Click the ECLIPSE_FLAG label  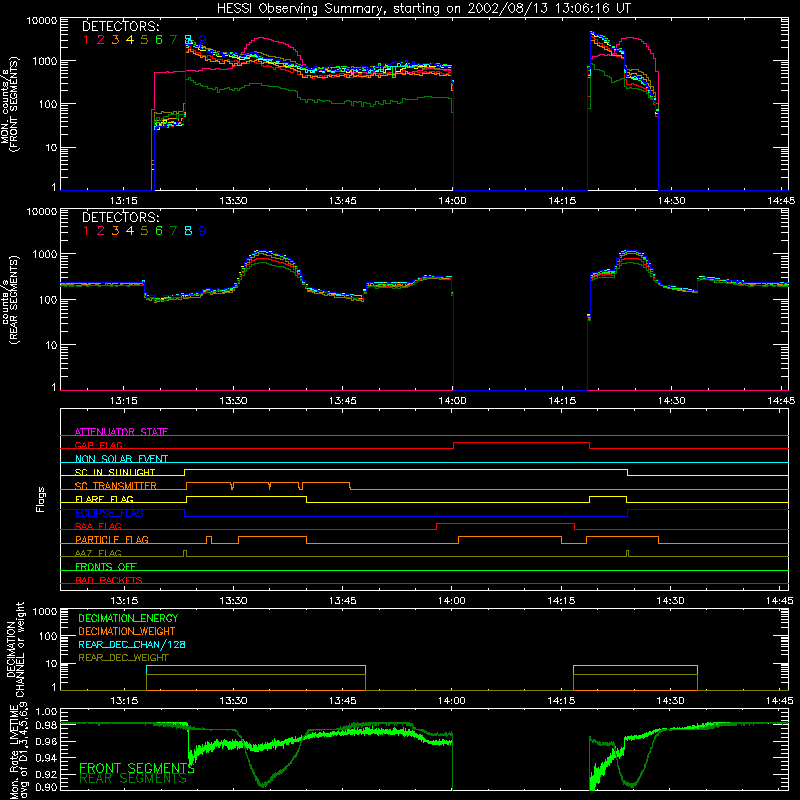(109, 513)
